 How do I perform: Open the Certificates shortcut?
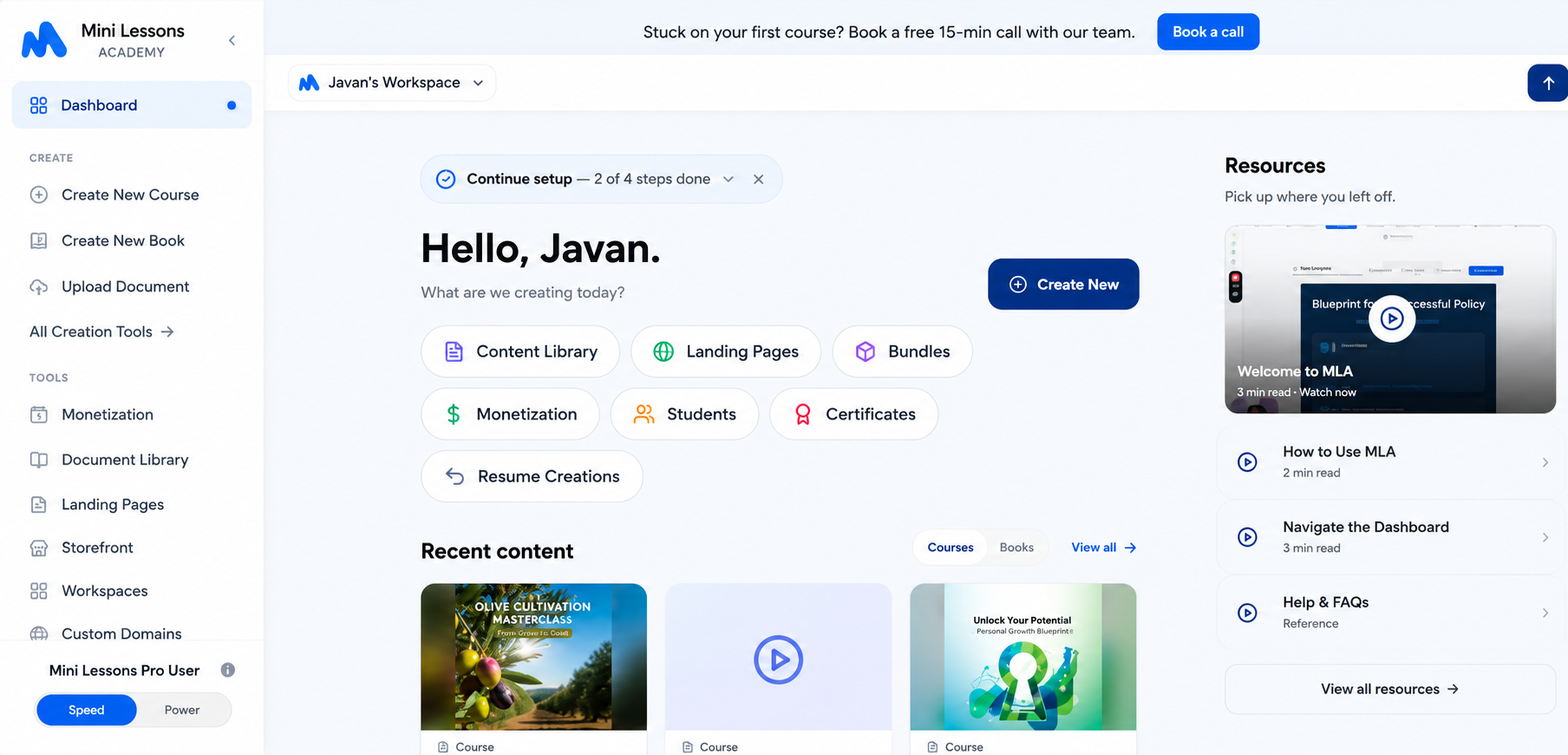[854, 414]
